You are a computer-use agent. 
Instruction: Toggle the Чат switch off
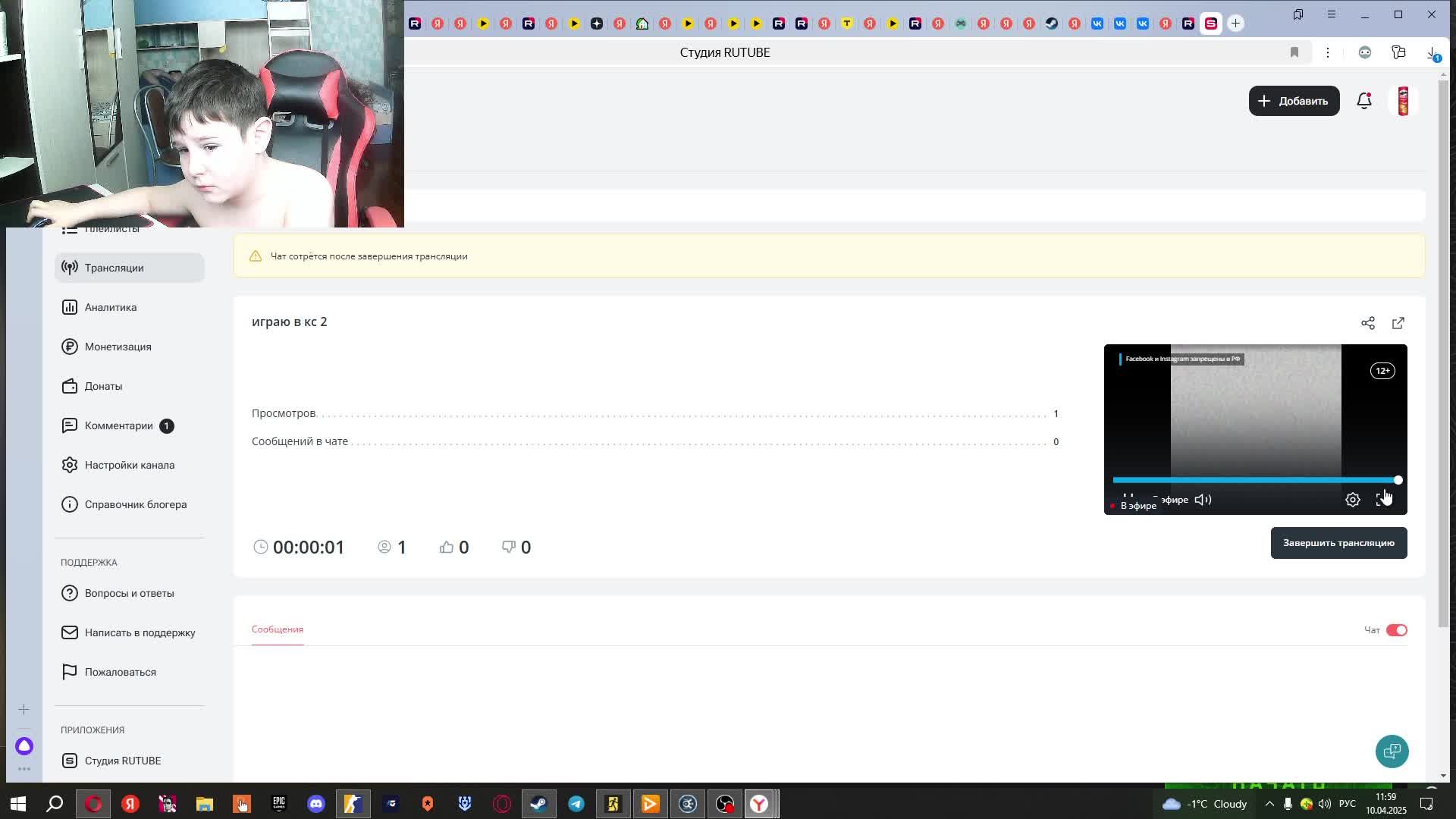1396,630
